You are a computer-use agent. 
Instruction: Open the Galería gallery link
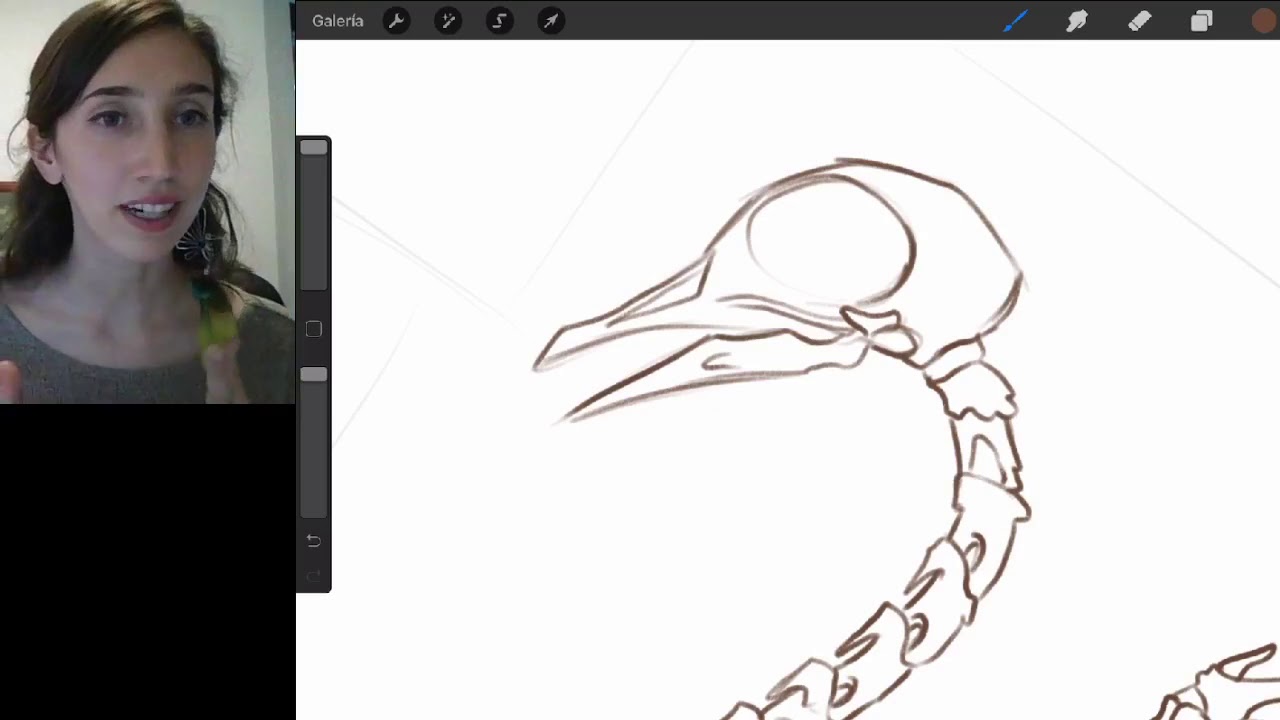tap(338, 21)
